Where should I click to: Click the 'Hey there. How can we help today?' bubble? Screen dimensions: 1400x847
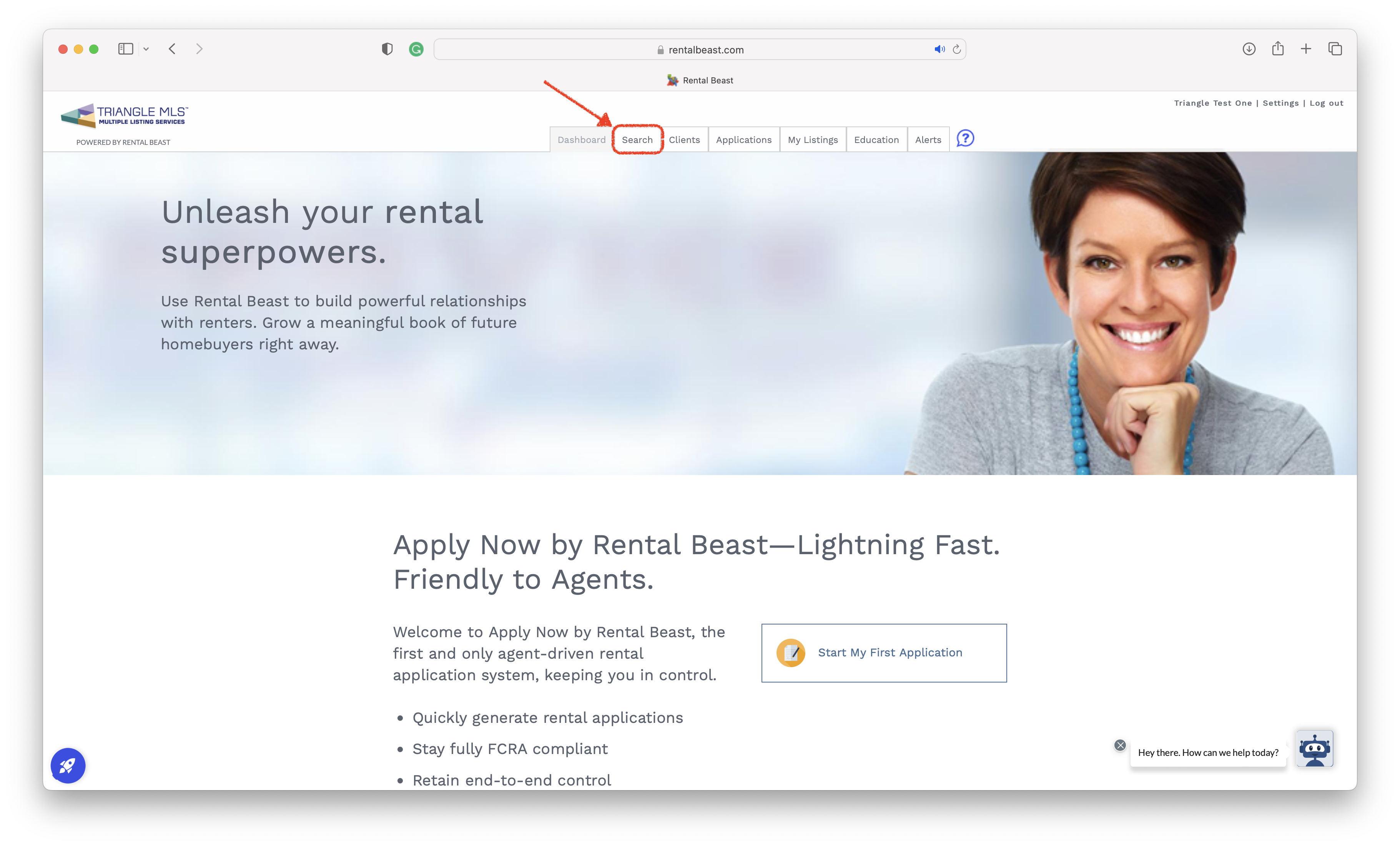pyautogui.click(x=1208, y=753)
